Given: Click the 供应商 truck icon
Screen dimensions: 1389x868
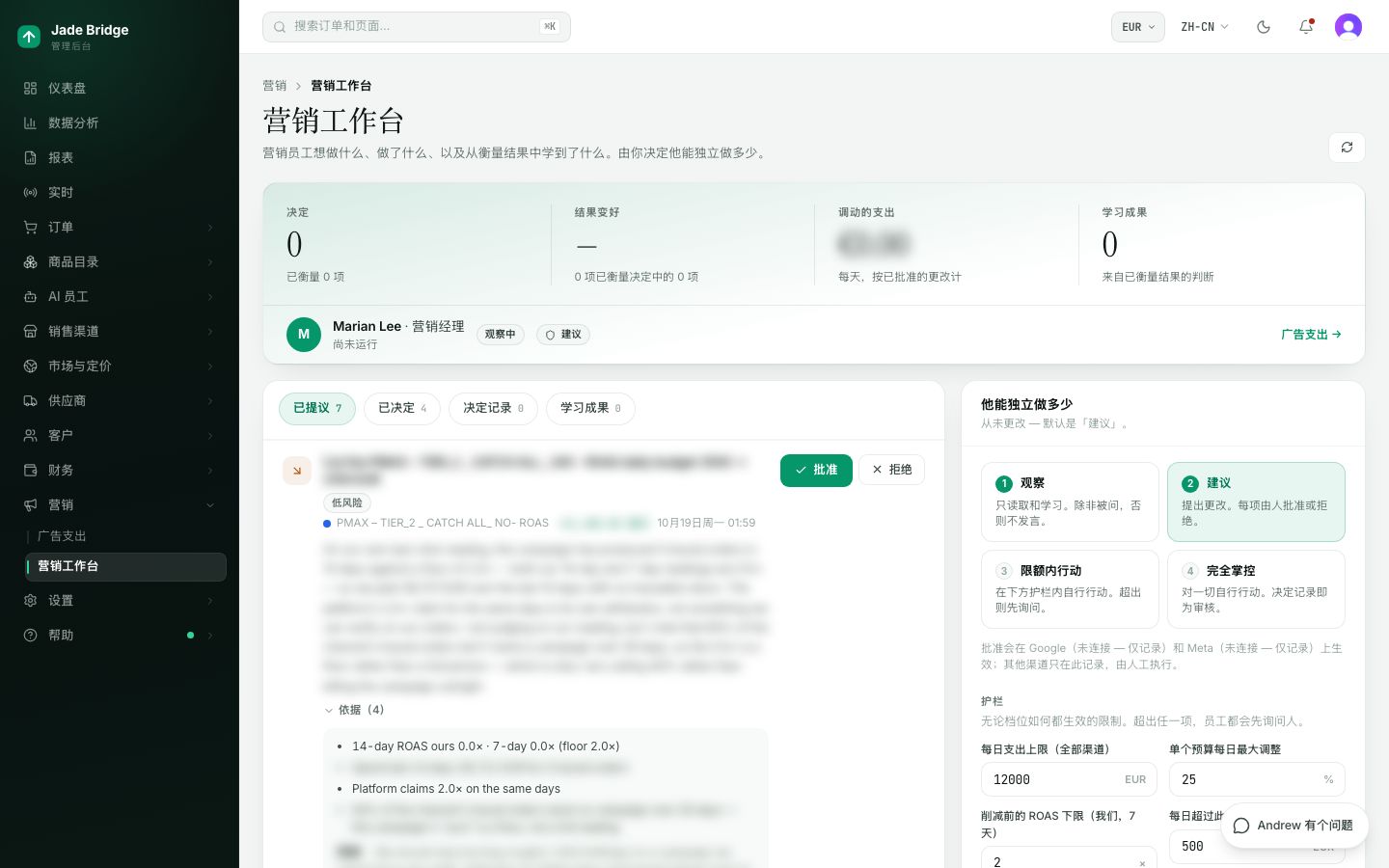Looking at the screenshot, I should 30,400.
